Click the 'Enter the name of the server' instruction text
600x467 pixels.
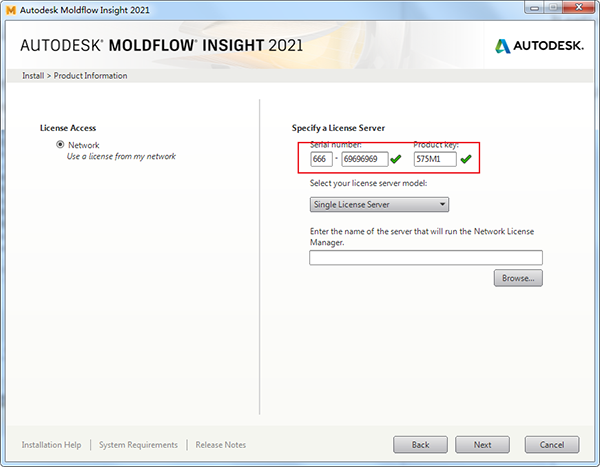click(x=422, y=237)
